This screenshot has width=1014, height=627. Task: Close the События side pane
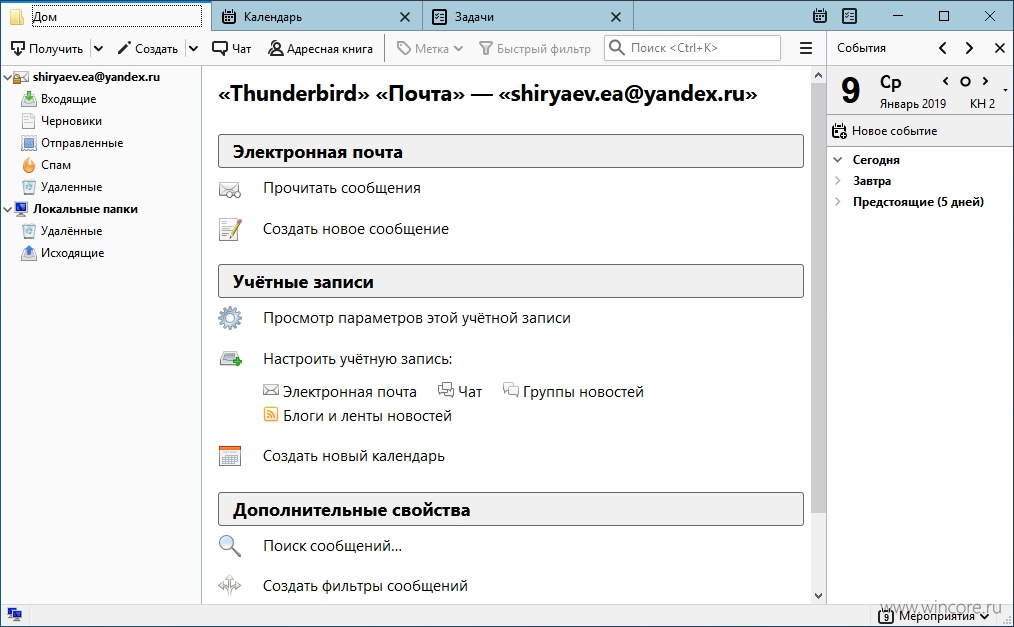pyautogui.click(x=1000, y=48)
